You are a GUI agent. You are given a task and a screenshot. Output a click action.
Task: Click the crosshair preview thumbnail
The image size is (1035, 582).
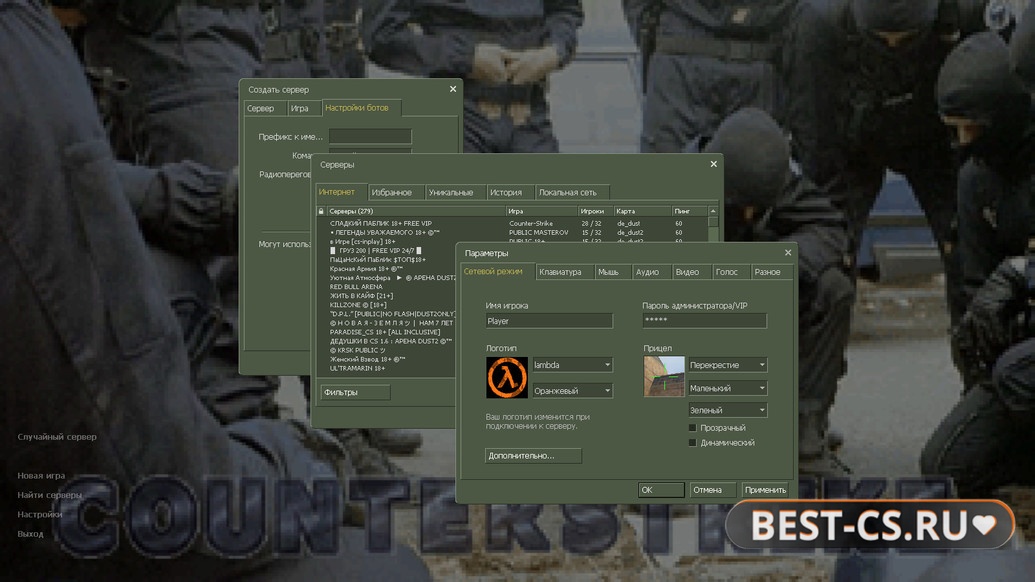pyautogui.click(x=663, y=376)
